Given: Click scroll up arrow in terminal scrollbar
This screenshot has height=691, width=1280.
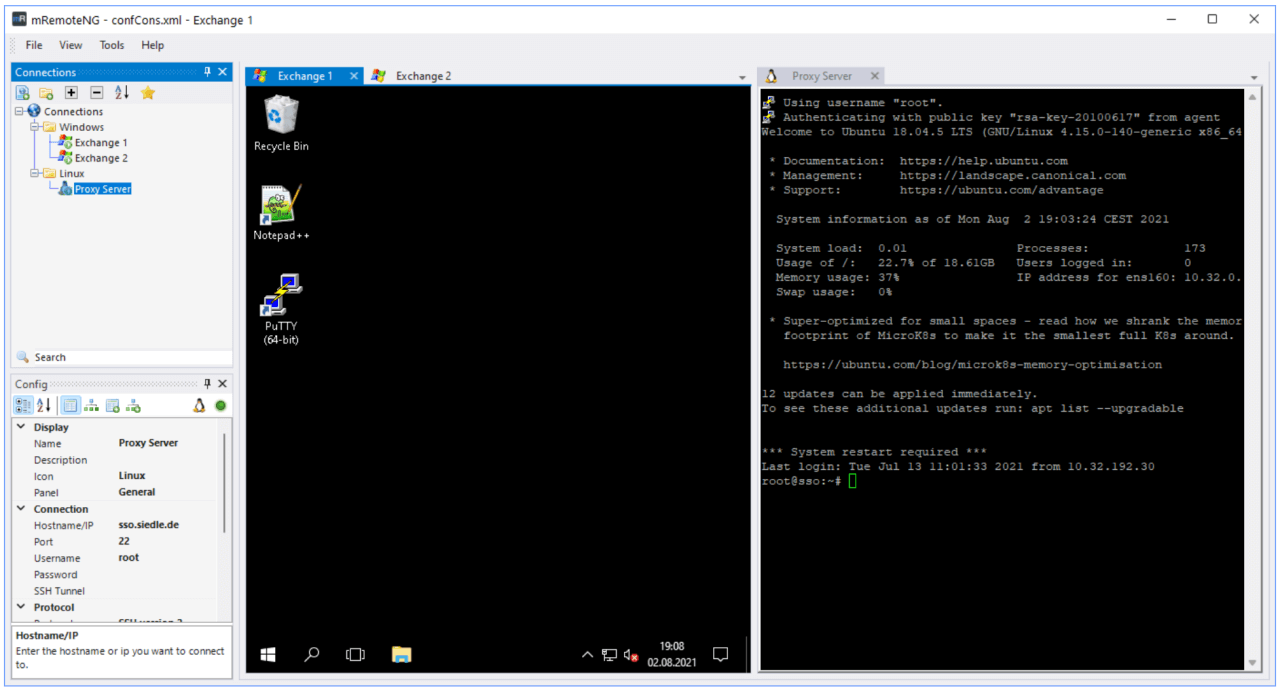Looking at the screenshot, I should (x=1251, y=97).
